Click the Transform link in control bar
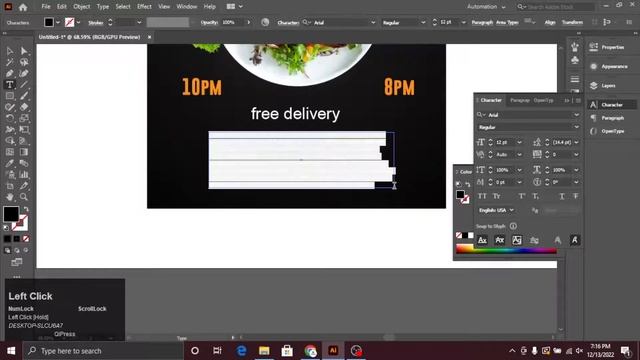Screen dimensions: 640x360 572,22
